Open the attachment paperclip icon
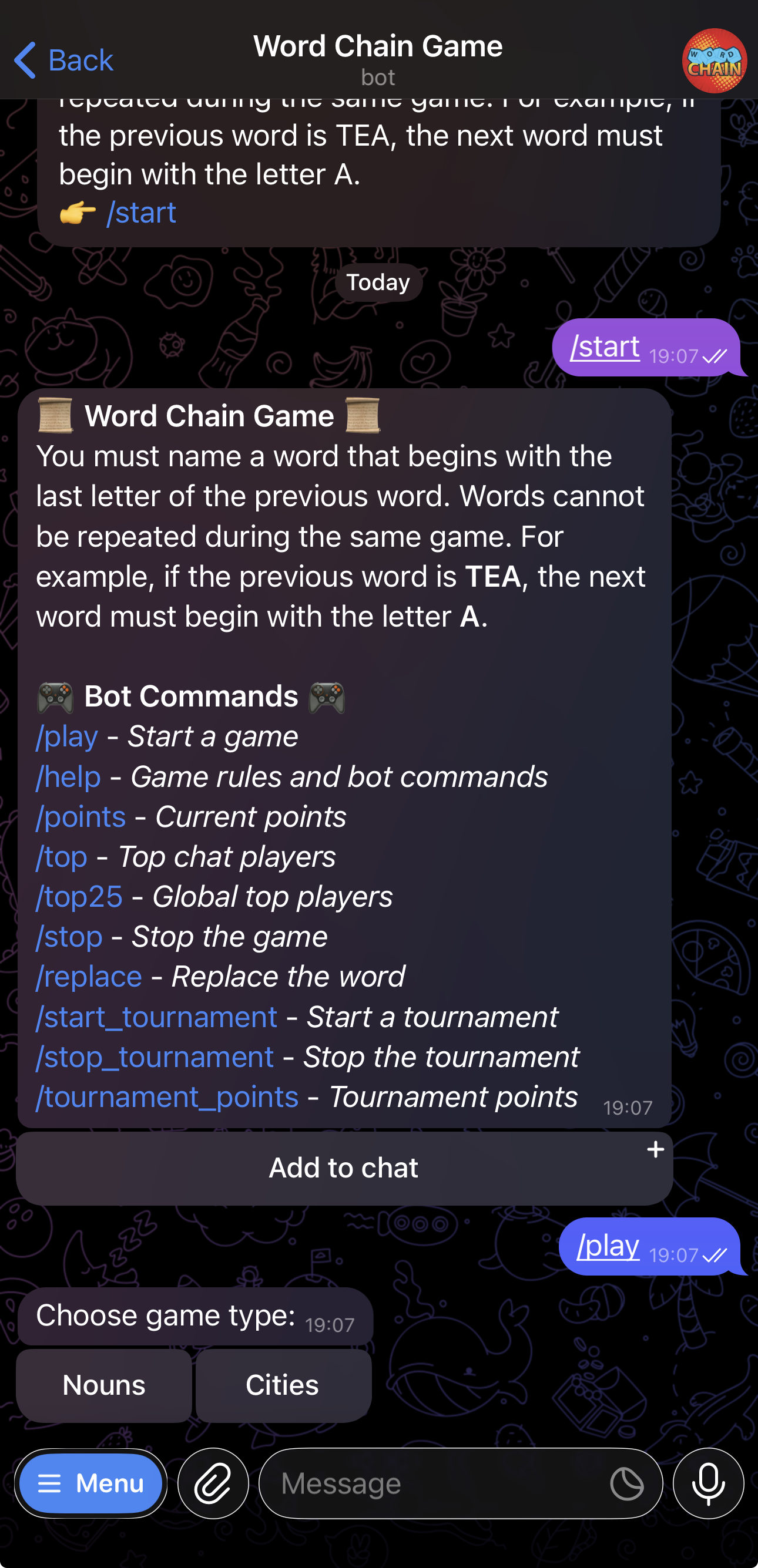The height and width of the screenshot is (1568, 758). tap(213, 1483)
